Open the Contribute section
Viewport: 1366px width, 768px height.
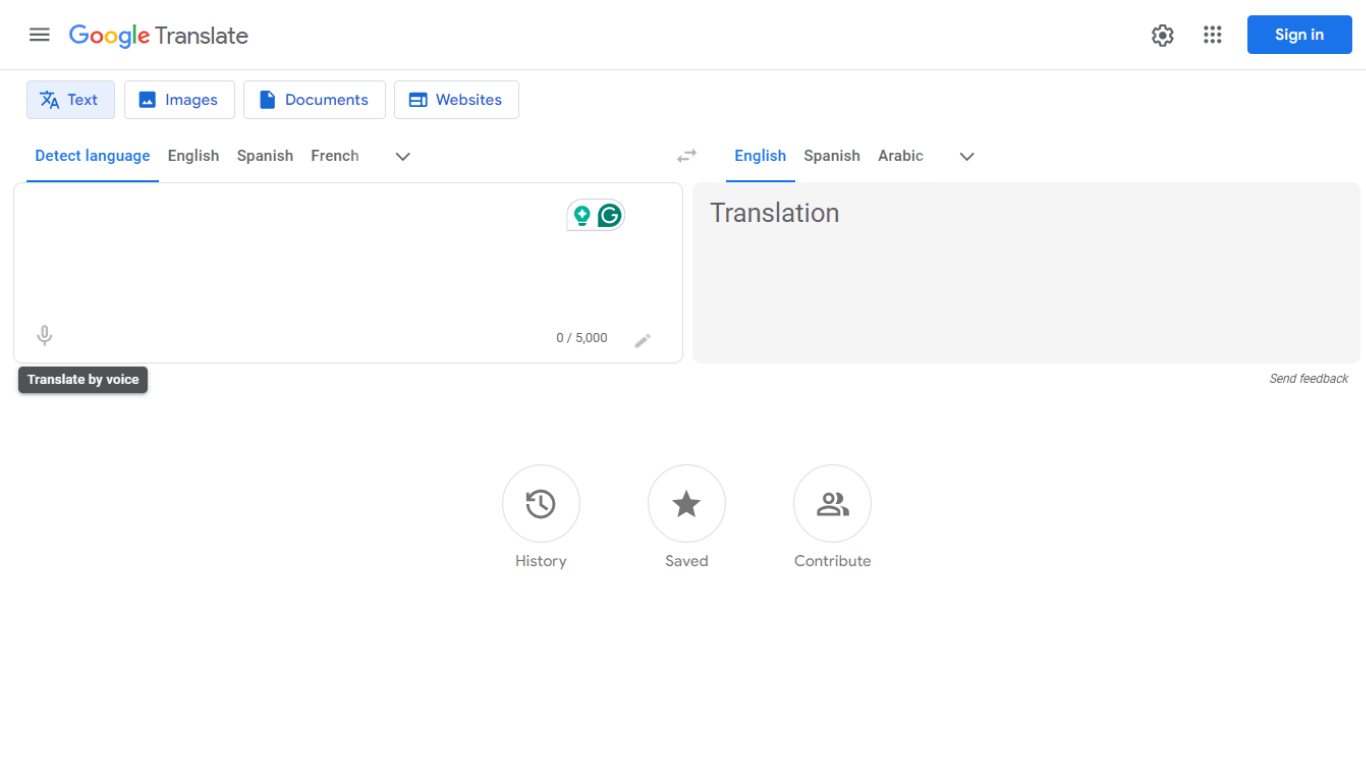pyautogui.click(x=832, y=503)
